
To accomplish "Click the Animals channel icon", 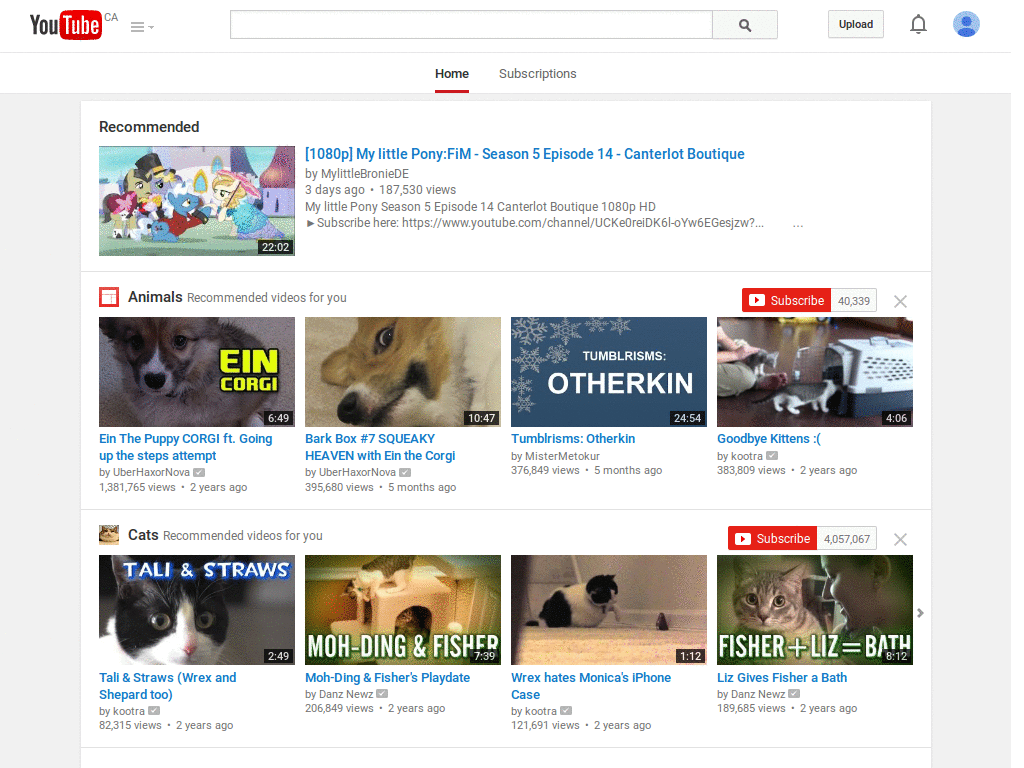I will pos(108,297).
